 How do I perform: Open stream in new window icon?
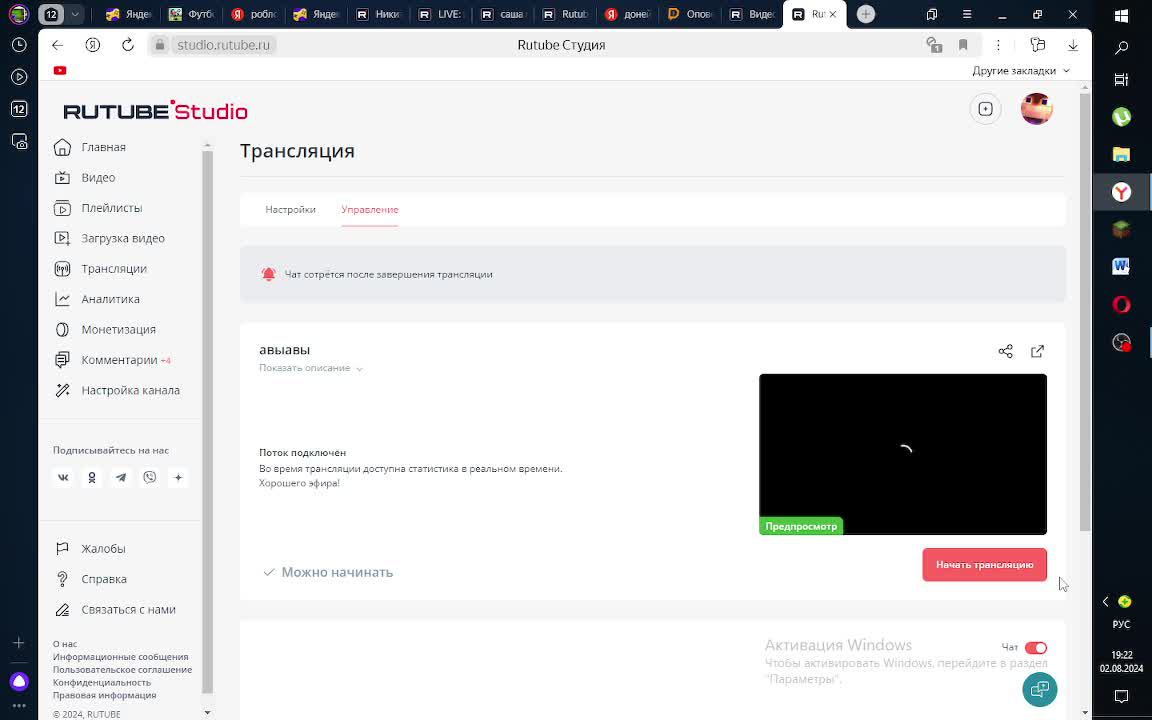point(1037,351)
